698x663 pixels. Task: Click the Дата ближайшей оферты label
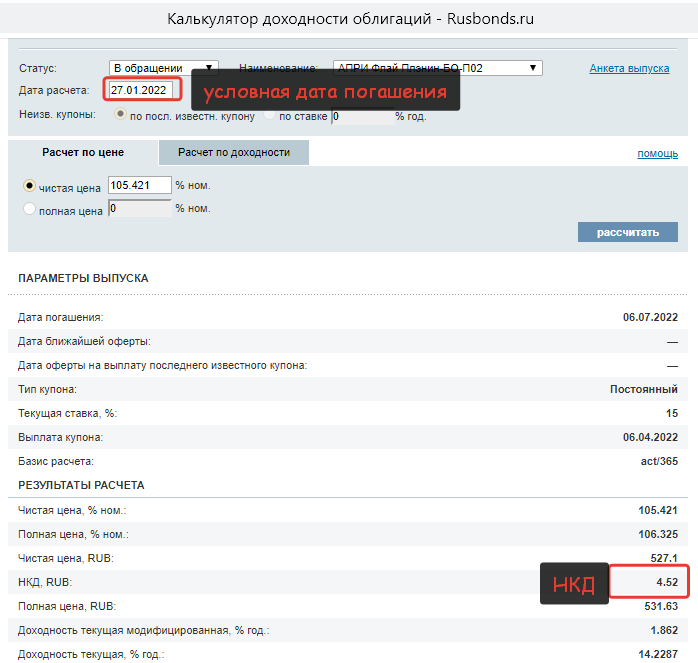[84, 342]
